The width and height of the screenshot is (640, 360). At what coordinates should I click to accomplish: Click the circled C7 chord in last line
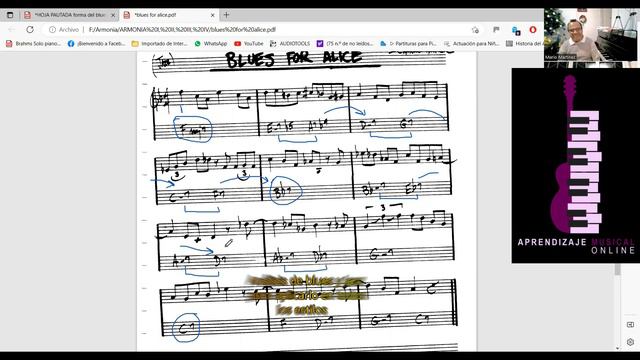pyautogui.click(x=186, y=327)
